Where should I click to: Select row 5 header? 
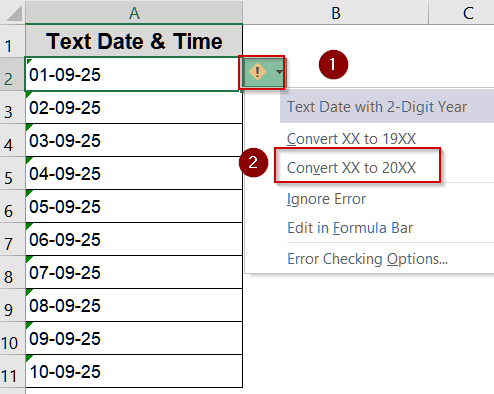pos(12,173)
